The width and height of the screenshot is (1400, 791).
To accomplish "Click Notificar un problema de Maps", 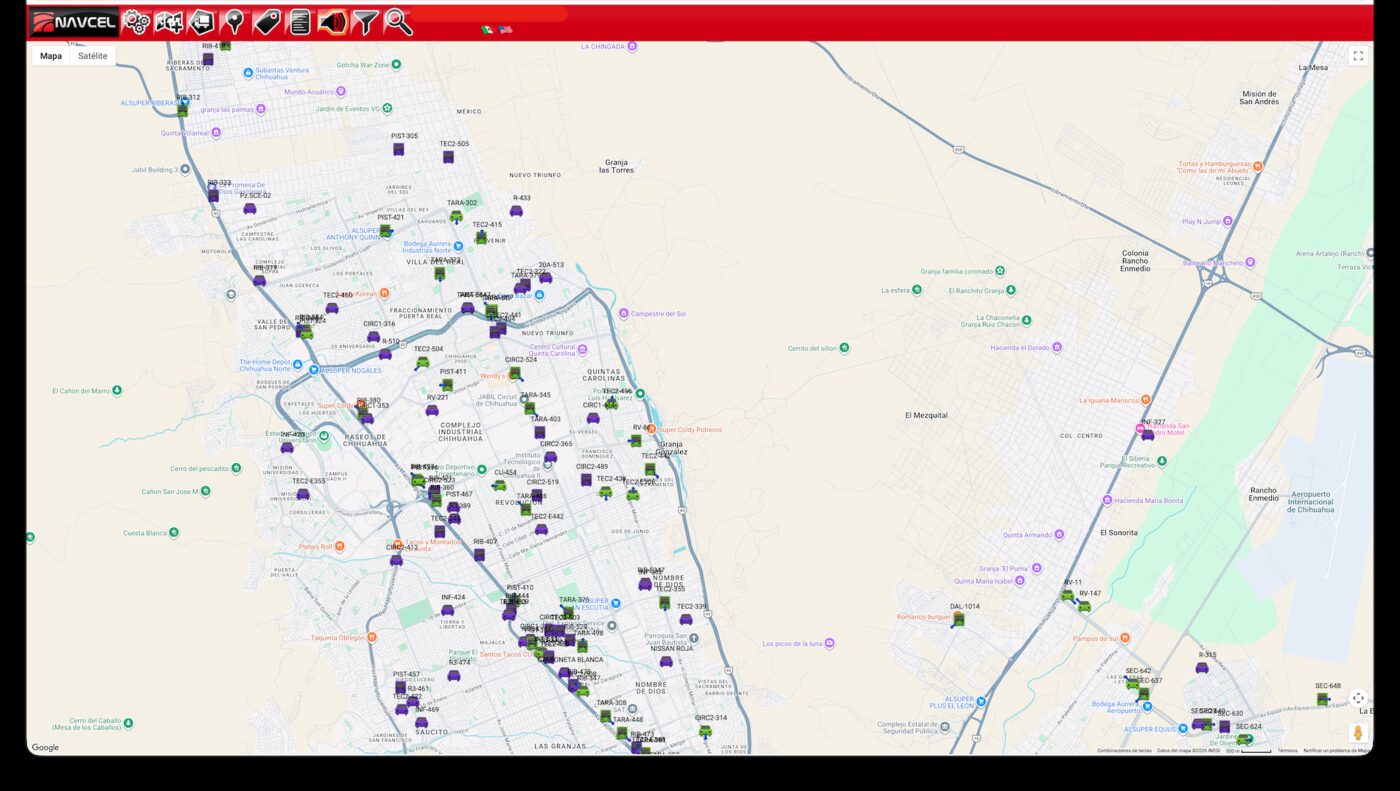I will coord(1337,751).
